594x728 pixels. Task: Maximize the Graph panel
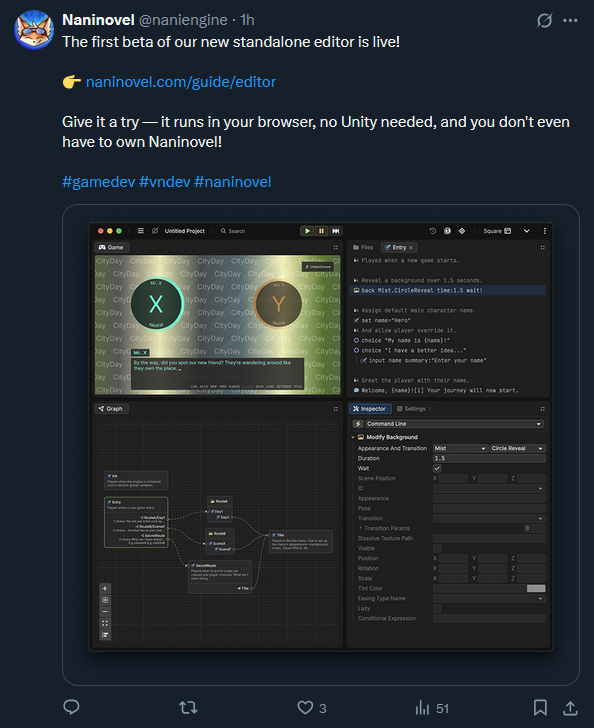[336, 409]
